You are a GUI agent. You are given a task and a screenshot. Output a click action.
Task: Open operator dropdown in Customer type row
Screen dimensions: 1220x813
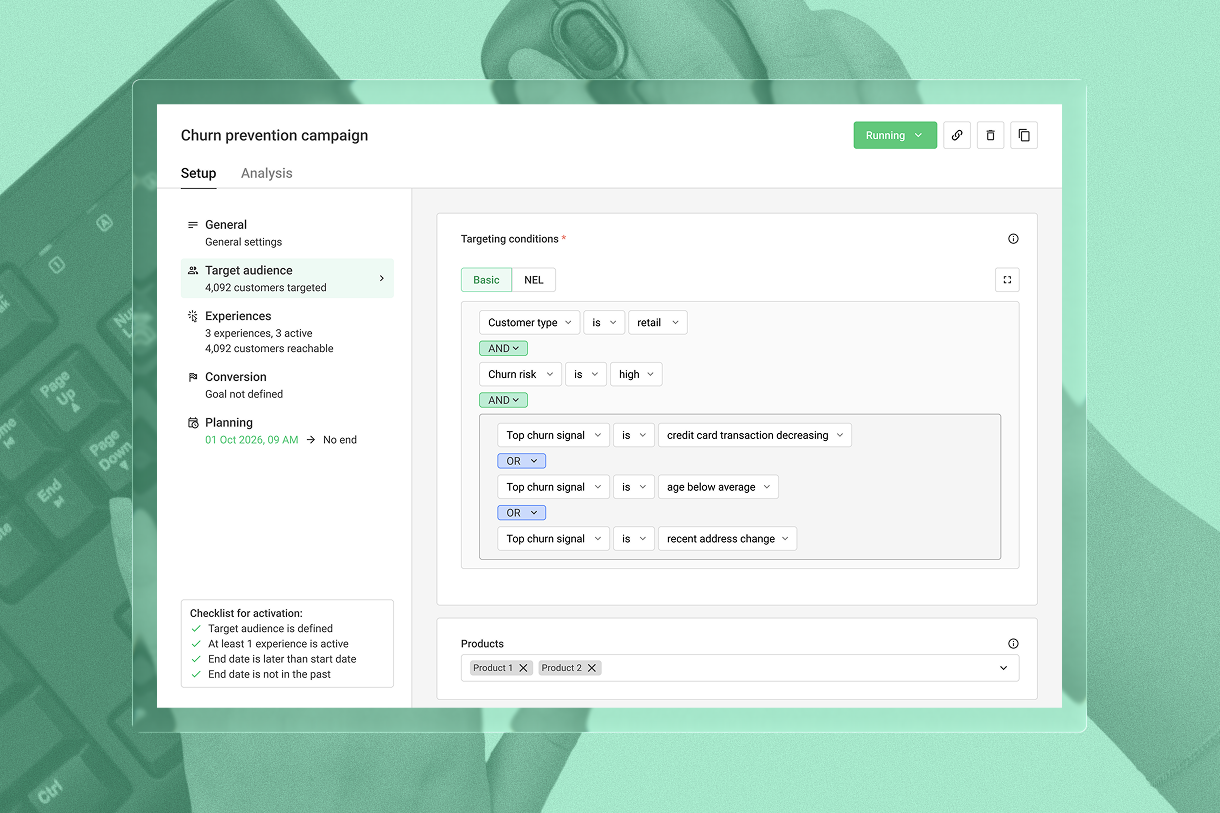tap(604, 322)
